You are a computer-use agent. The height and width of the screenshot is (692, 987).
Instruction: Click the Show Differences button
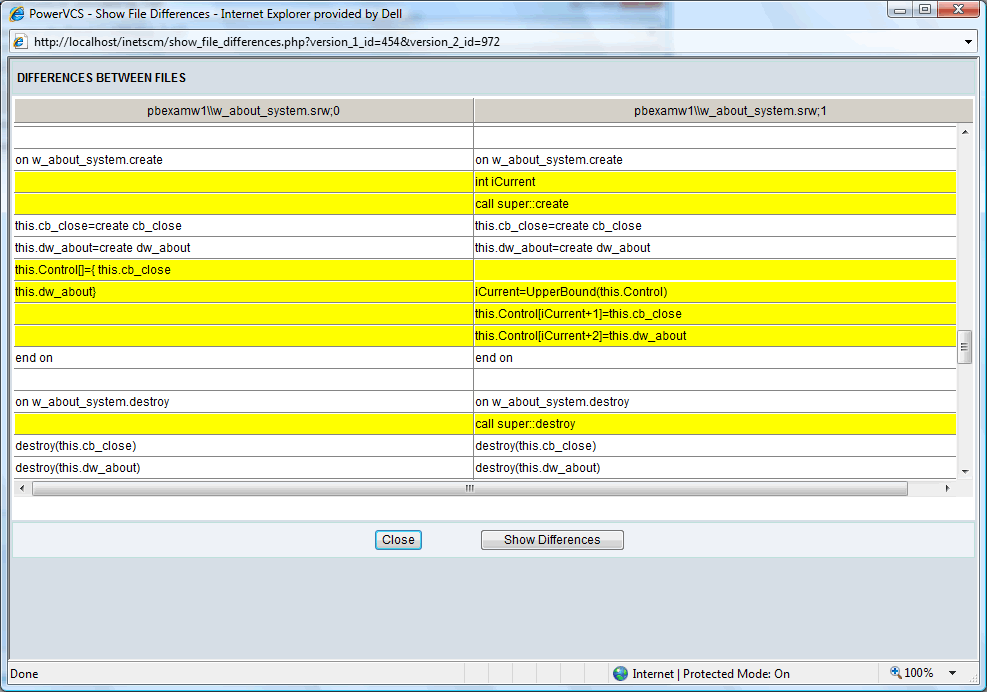click(552, 540)
